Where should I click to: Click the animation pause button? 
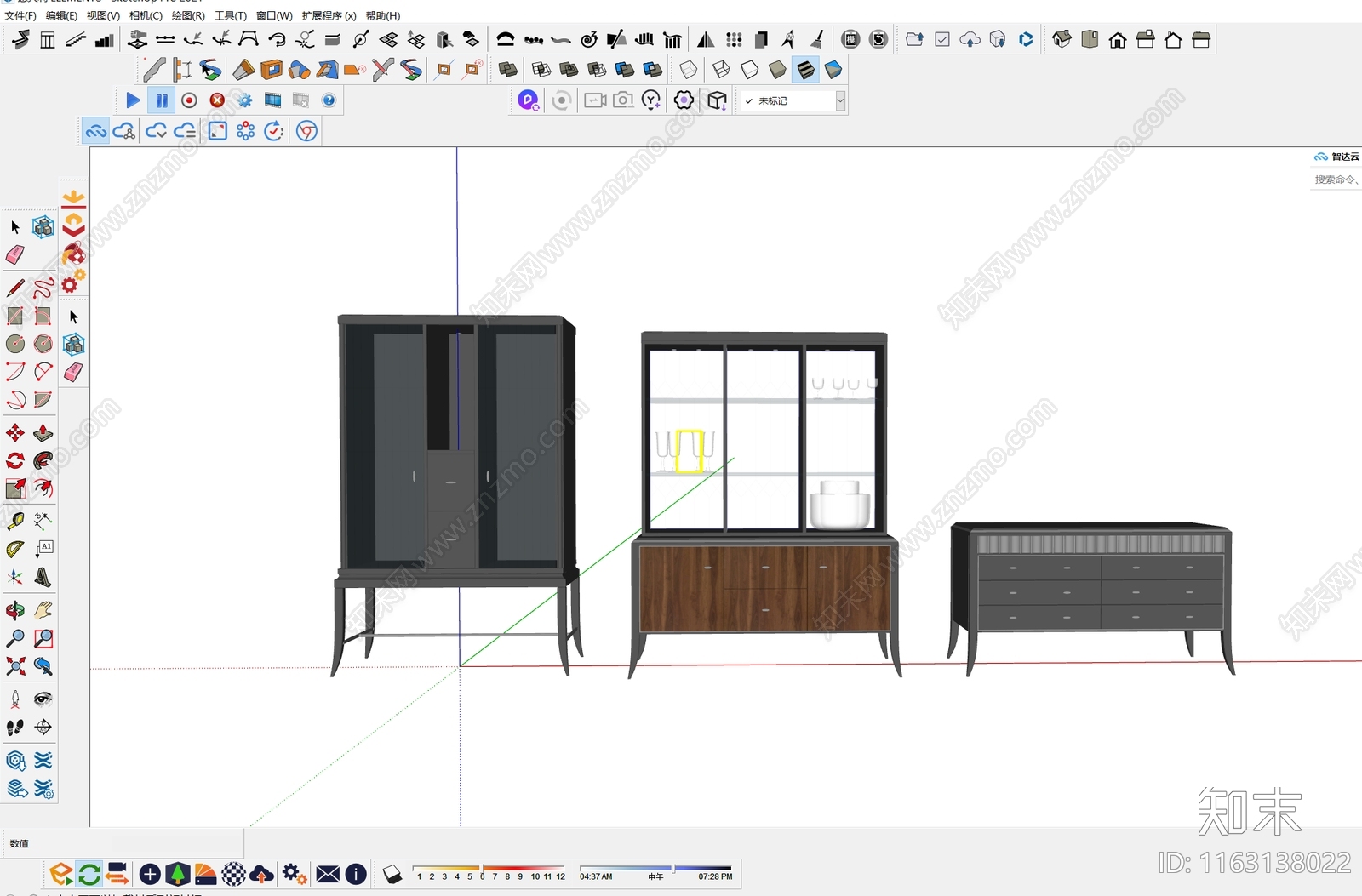(x=161, y=100)
